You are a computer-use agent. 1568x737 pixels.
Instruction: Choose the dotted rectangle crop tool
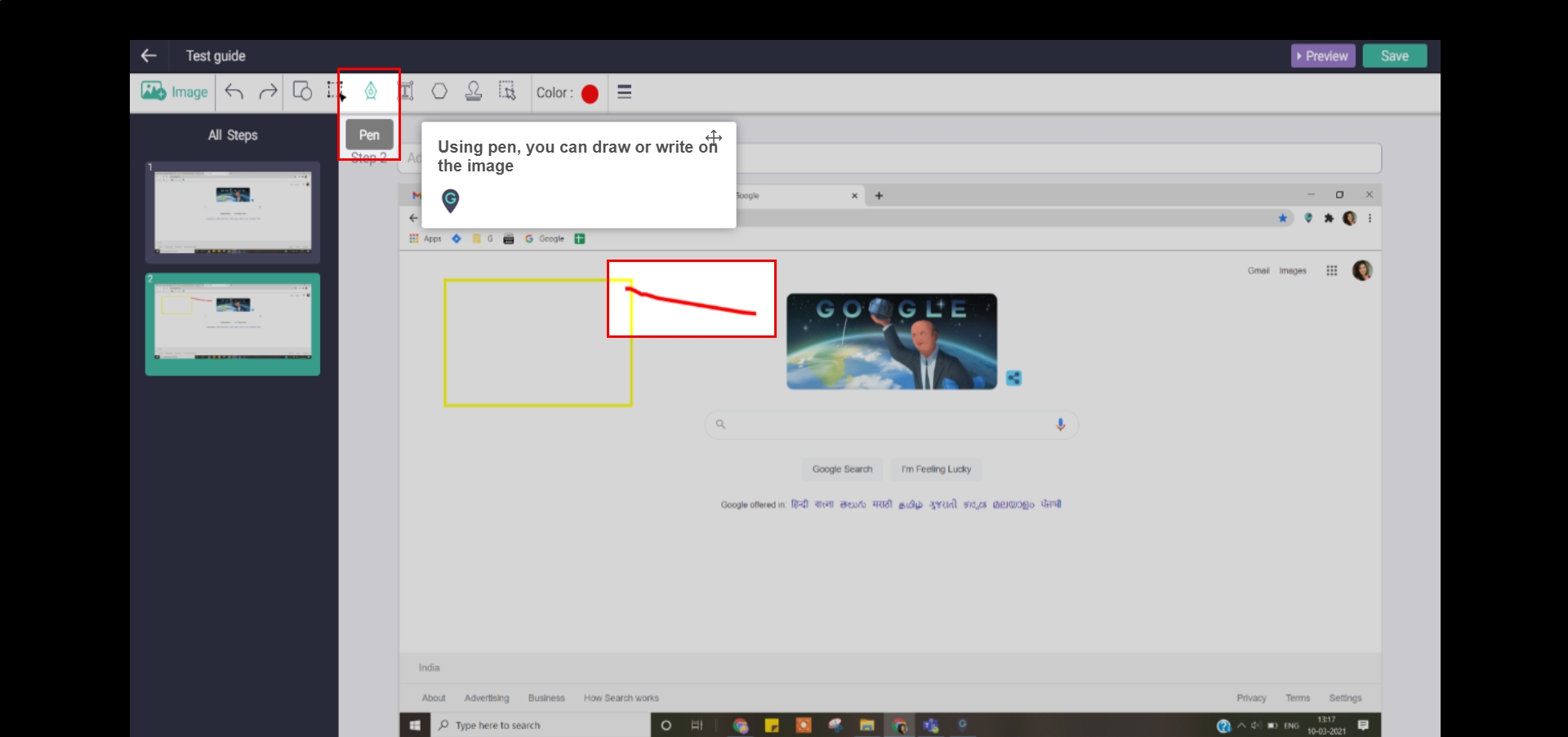pyautogui.click(x=335, y=91)
